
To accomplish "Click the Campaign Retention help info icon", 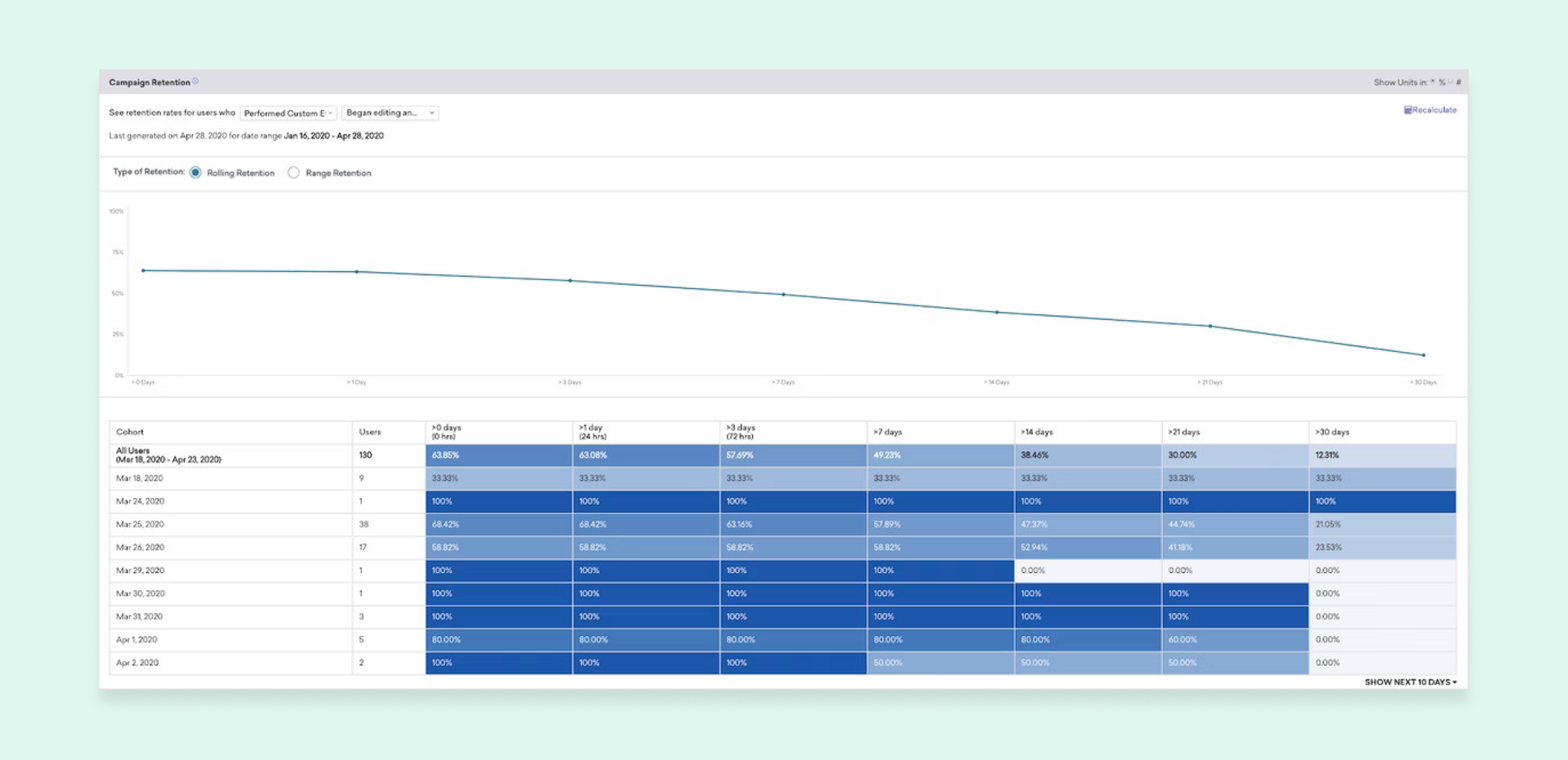I will tap(195, 82).
